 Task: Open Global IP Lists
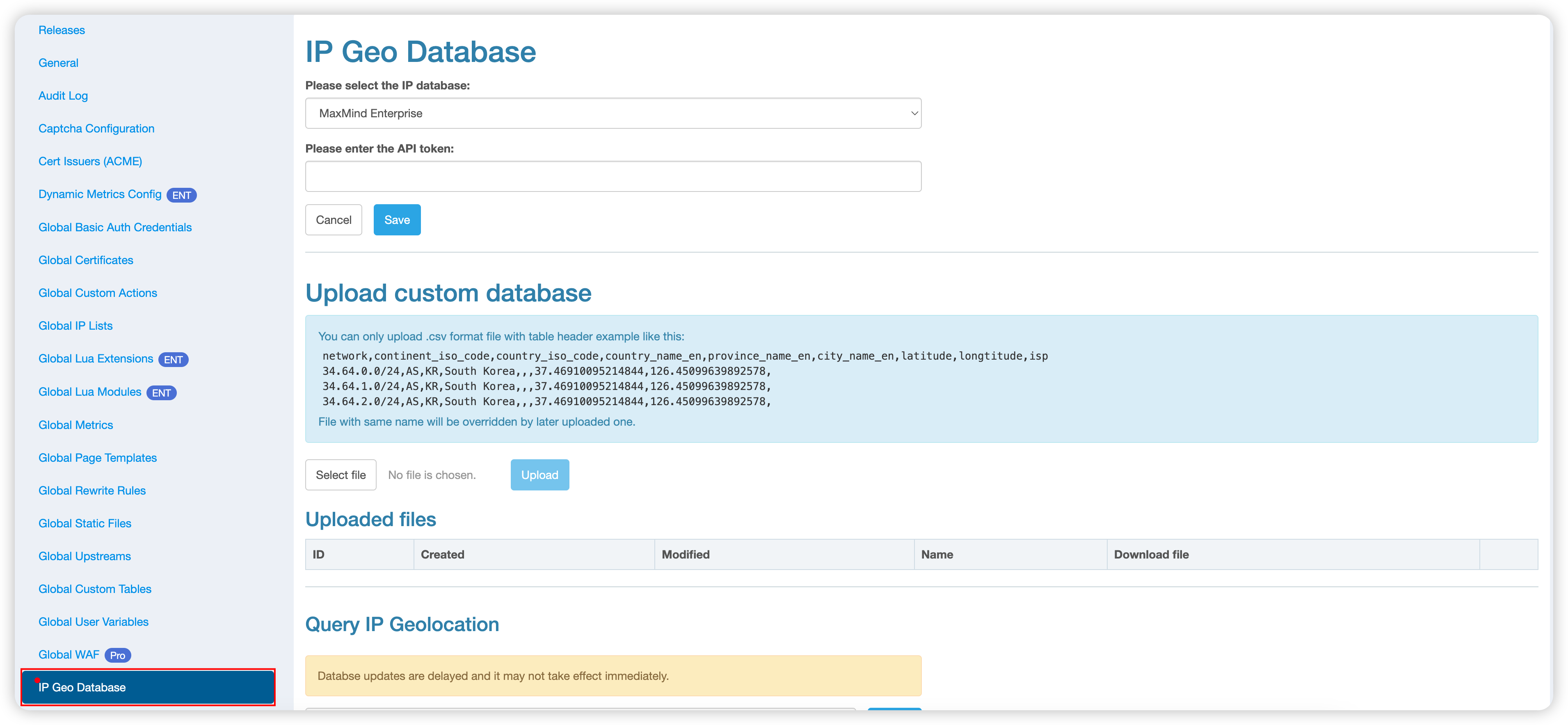click(x=75, y=326)
